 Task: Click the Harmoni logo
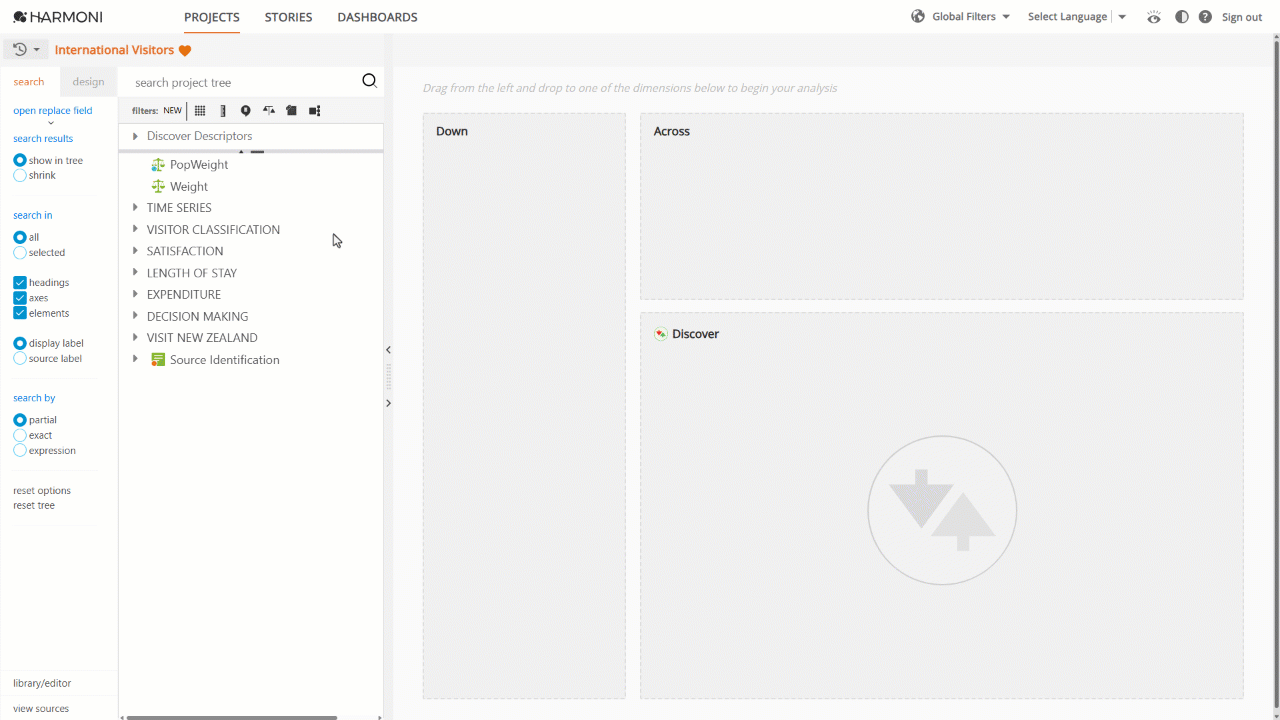coord(57,17)
